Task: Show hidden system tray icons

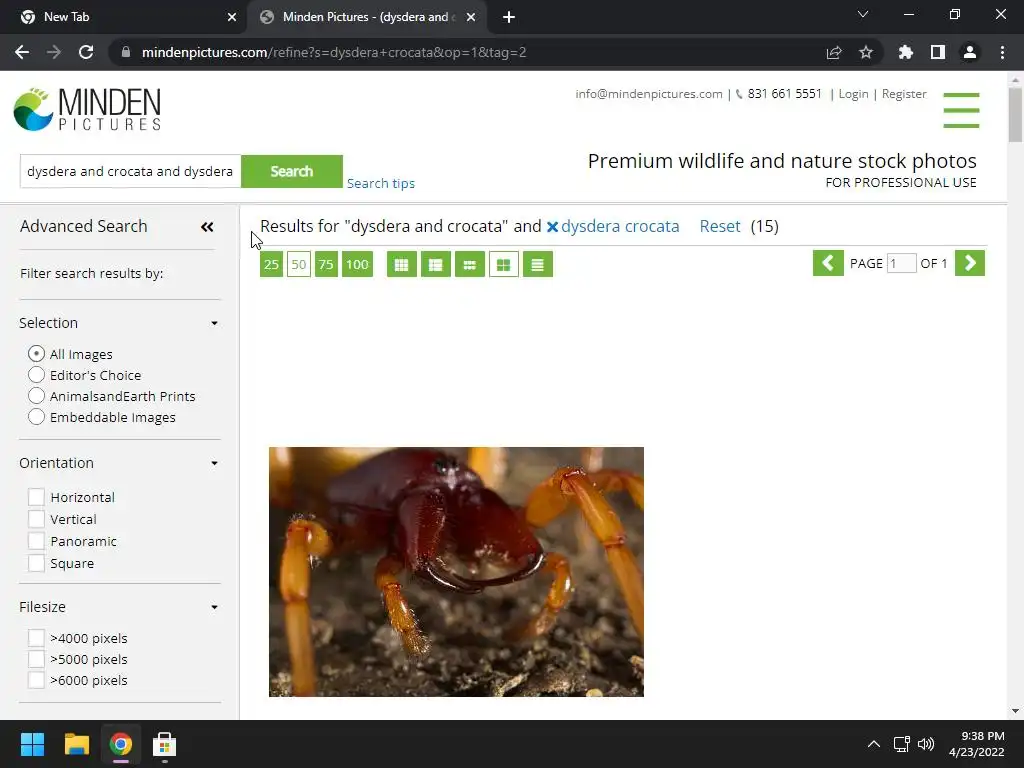Action: (x=874, y=744)
